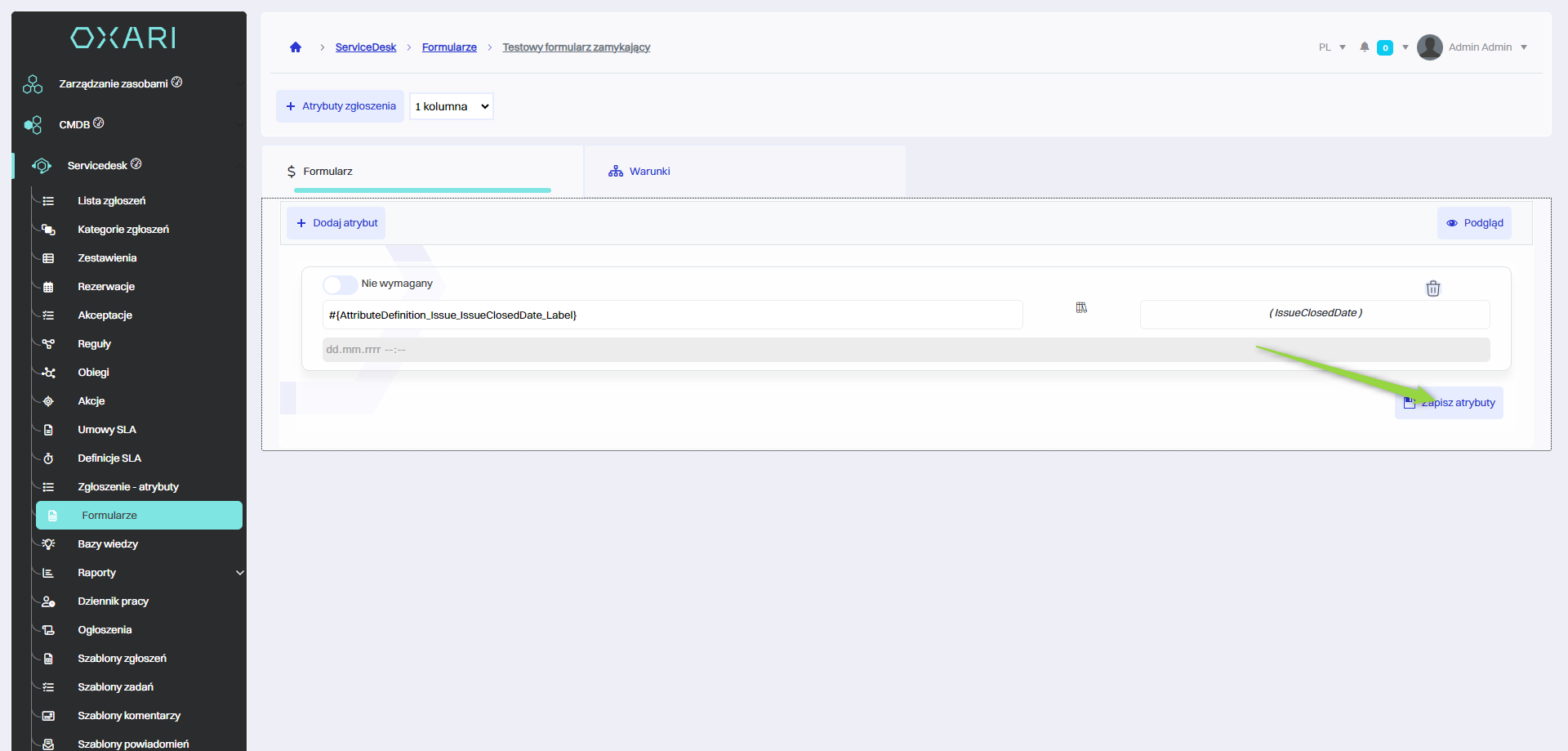This screenshot has width=1568, height=751.
Task: Click the CMDB sidebar icon
Action: click(33, 125)
